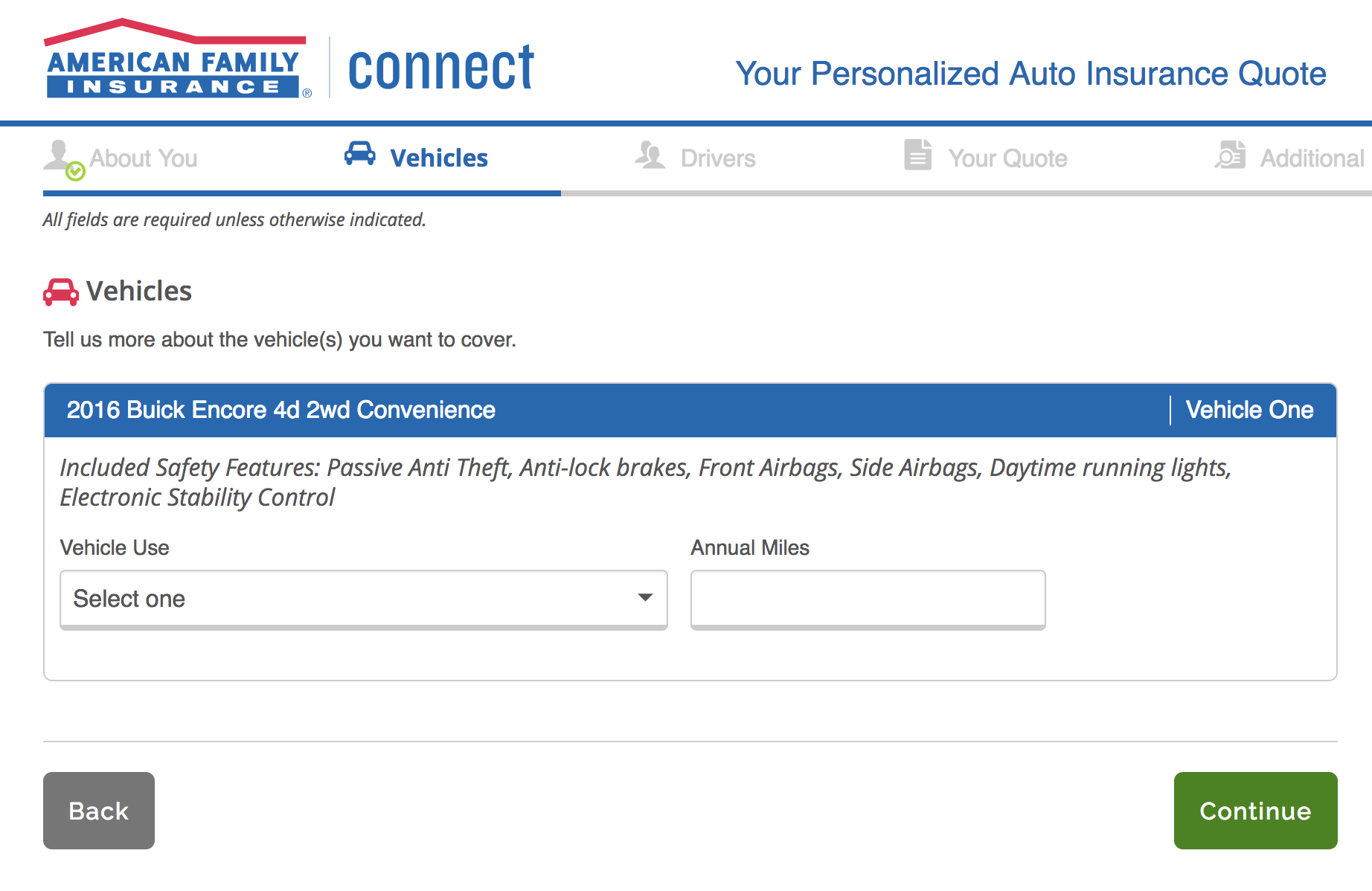Click the Vehicle One label
Viewport: 1372px width, 891px height.
coord(1249,410)
